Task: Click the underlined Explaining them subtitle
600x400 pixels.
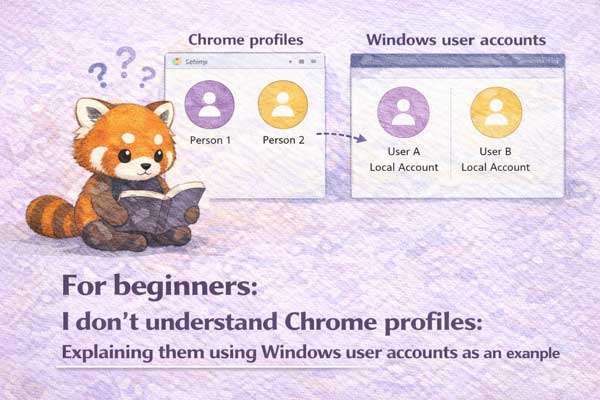Action: (x=310, y=353)
